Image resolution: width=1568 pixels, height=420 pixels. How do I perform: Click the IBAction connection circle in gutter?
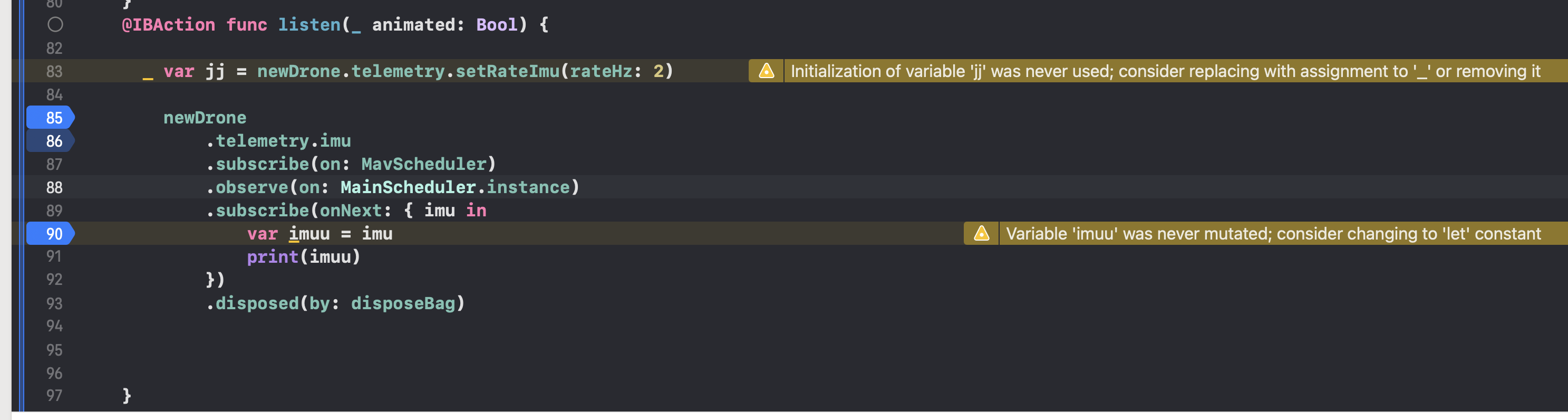(55, 24)
